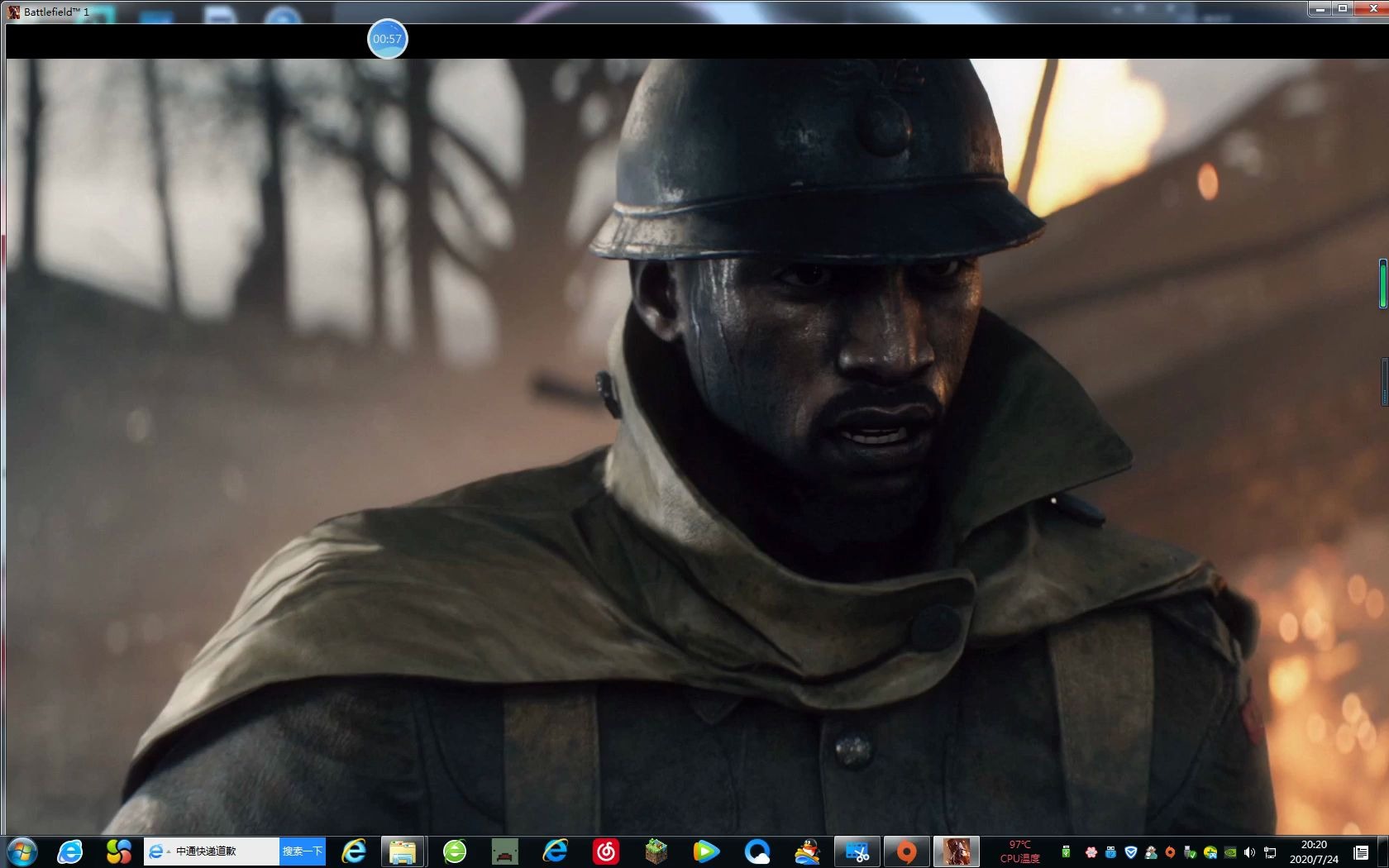This screenshot has height=868, width=1389.
Task: Open the QQ penguin taskbar icon
Action: click(807, 851)
